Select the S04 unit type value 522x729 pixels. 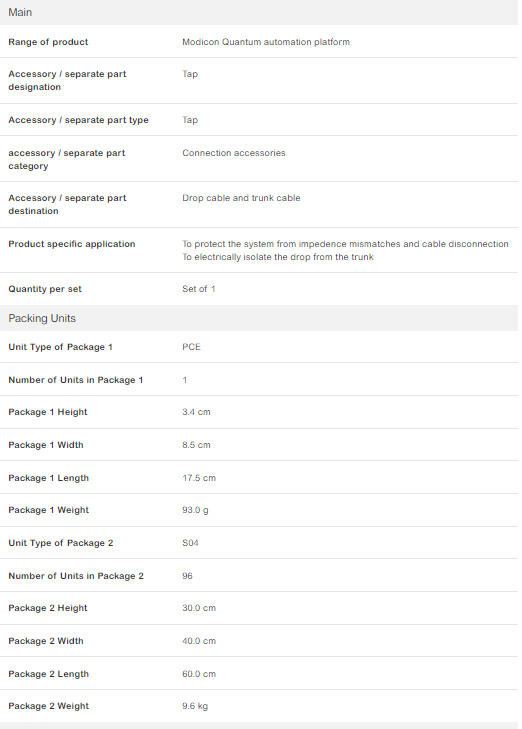(190, 543)
